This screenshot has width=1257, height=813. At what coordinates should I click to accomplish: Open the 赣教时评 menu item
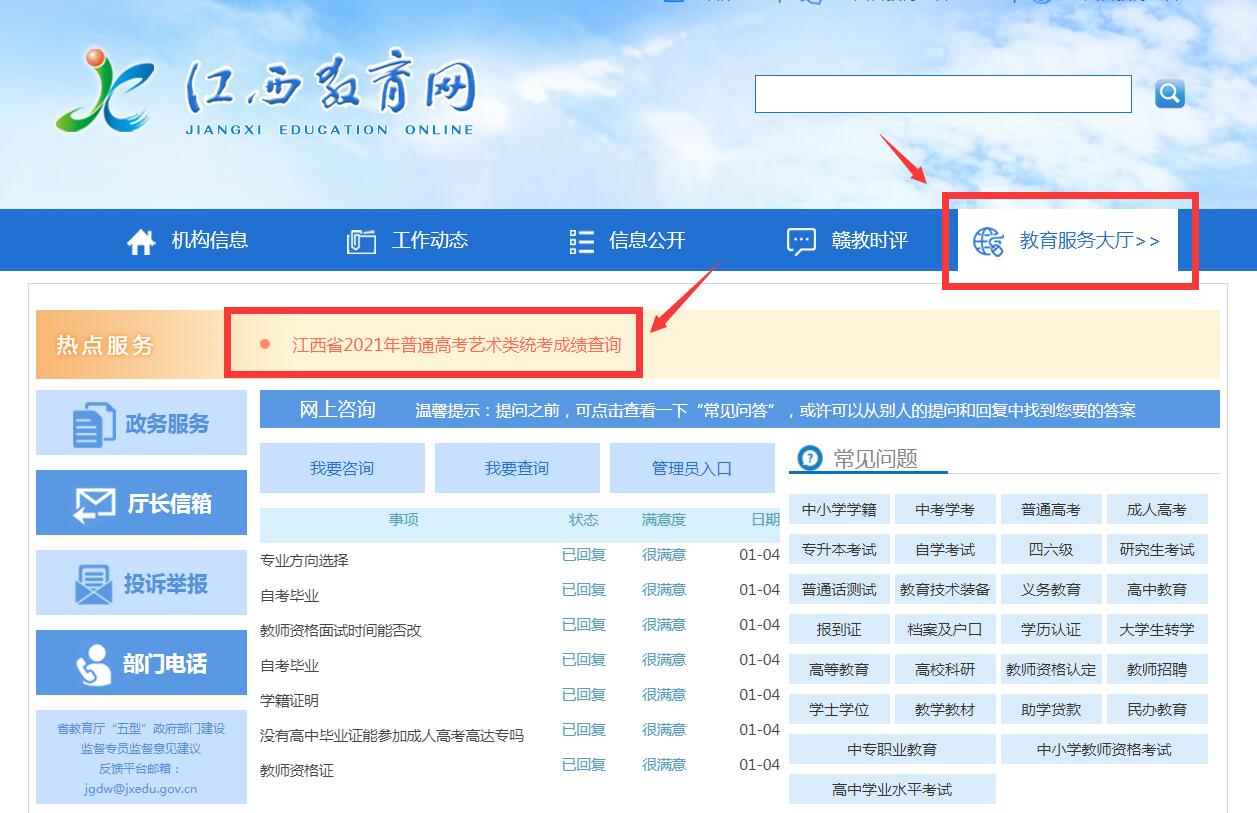click(x=870, y=240)
